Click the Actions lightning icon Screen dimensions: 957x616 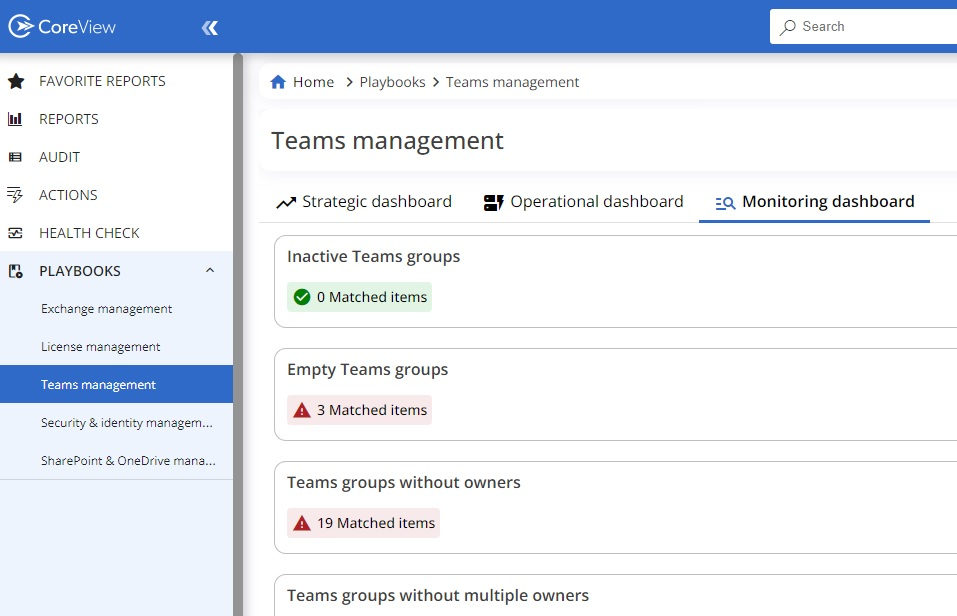point(15,195)
